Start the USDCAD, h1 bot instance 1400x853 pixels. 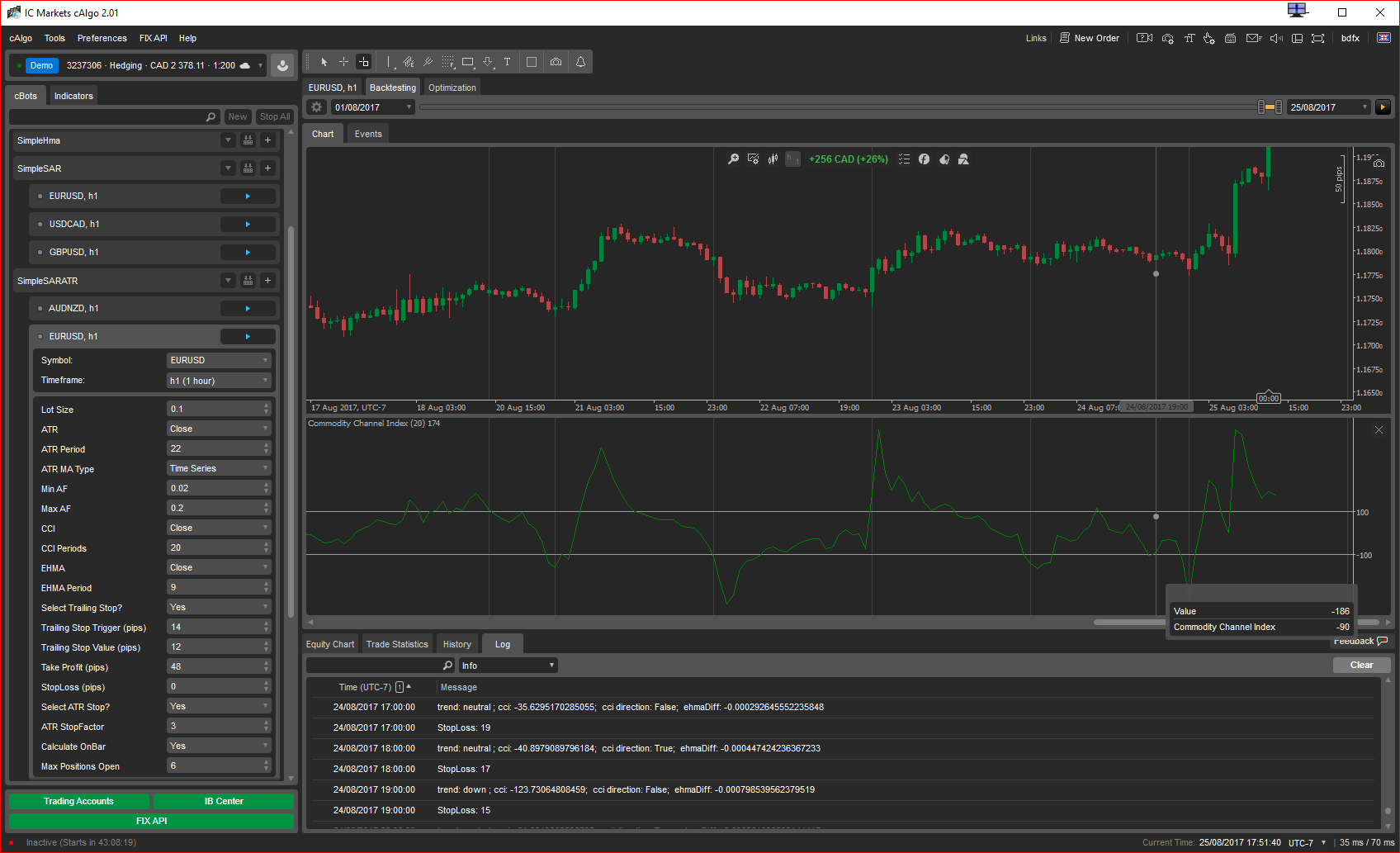pyautogui.click(x=248, y=224)
